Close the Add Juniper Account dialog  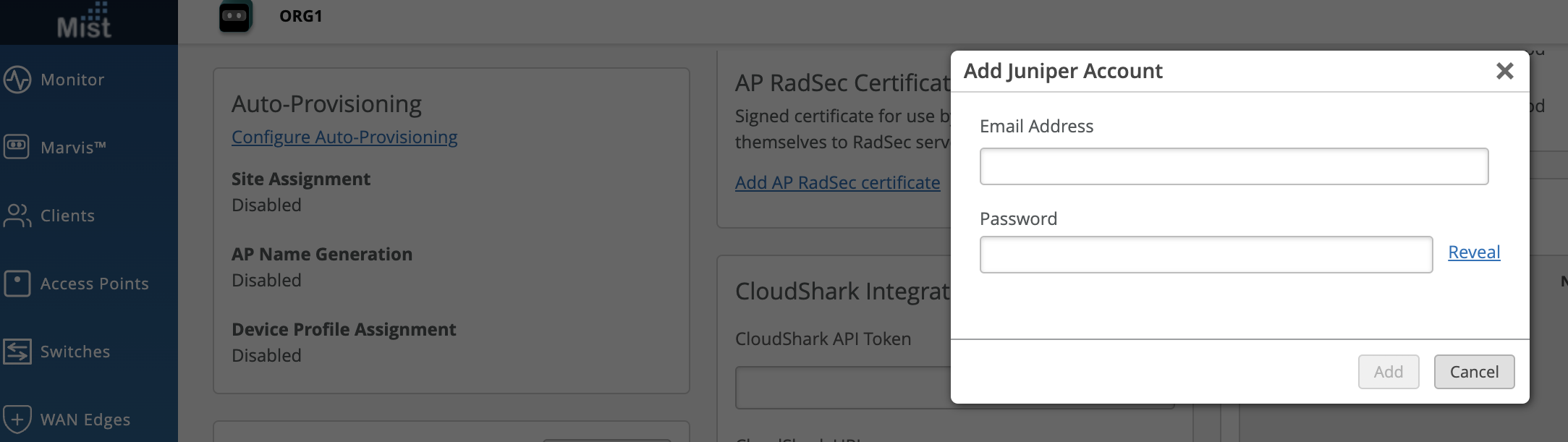1504,71
